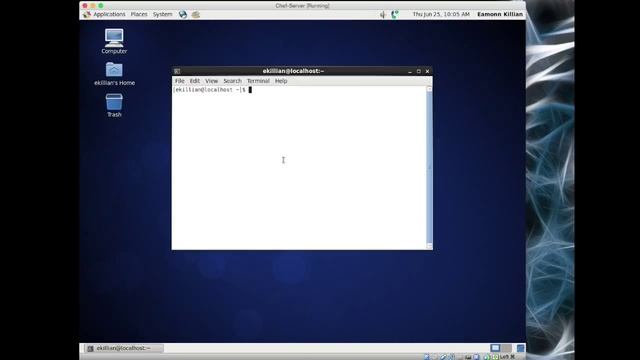Viewport: 640px width, 360px height.
Task: Click the terminal scrollbar up arrow
Action: [429, 89]
